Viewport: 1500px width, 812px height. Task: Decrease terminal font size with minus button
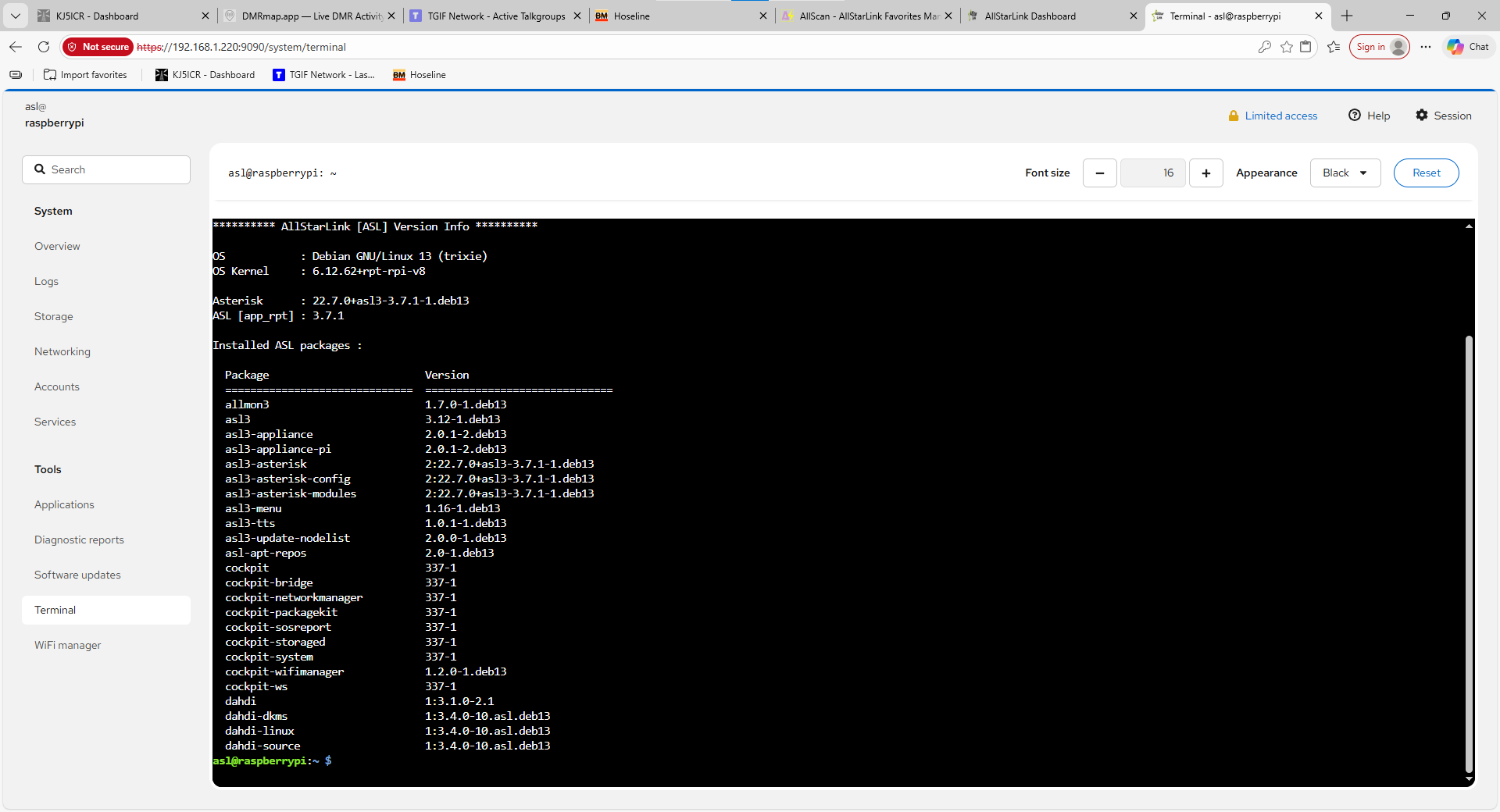click(x=1099, y=173)
